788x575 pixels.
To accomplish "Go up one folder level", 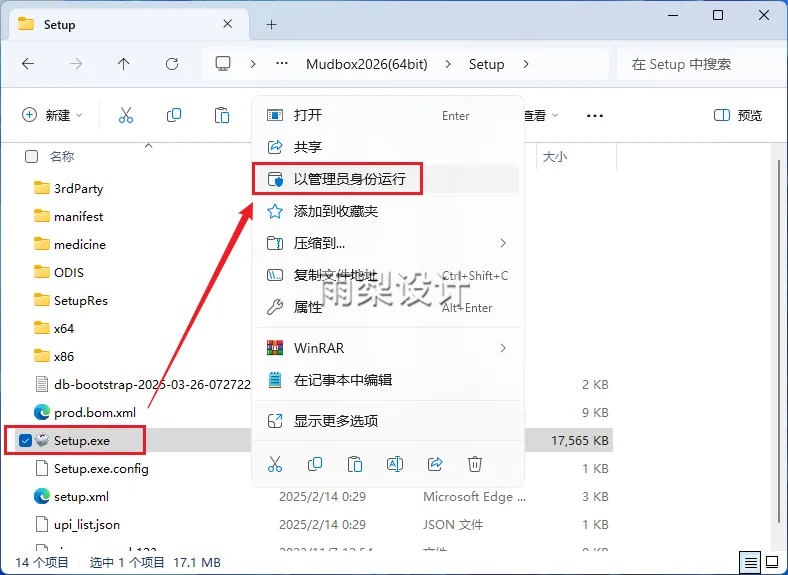I will (123, 64).
